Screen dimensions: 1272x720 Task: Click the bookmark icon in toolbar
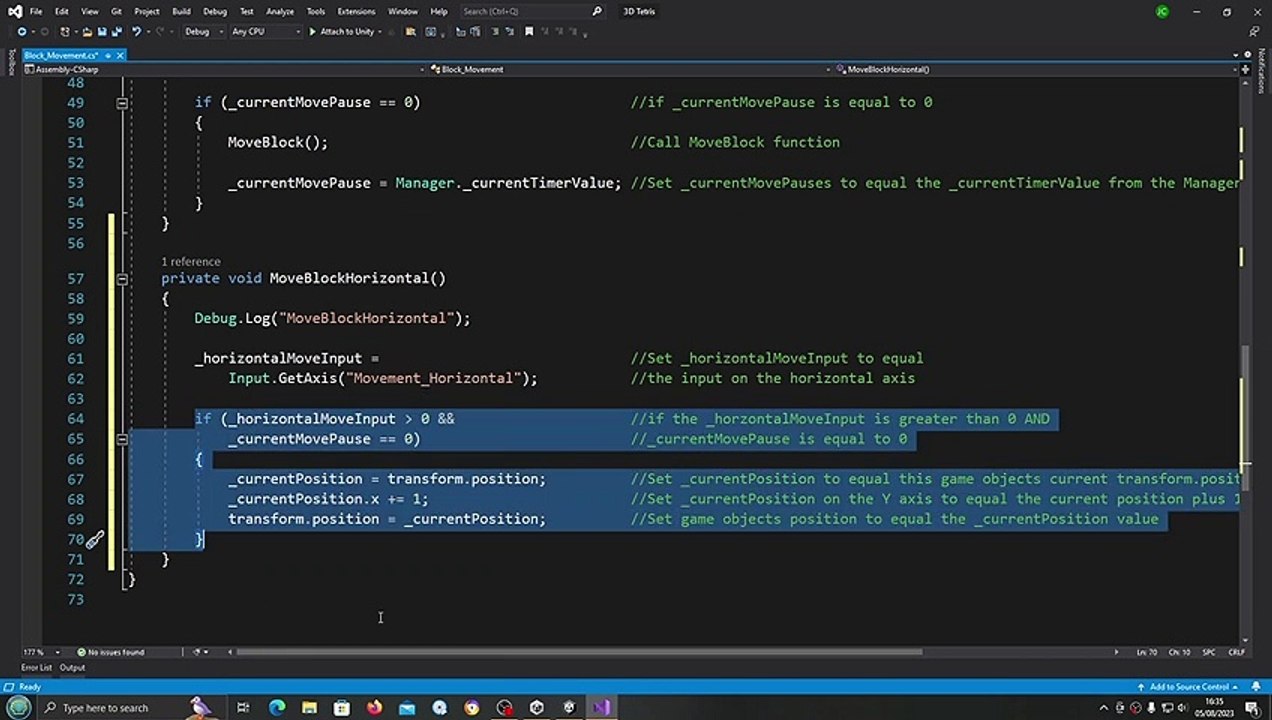point(529,31)
